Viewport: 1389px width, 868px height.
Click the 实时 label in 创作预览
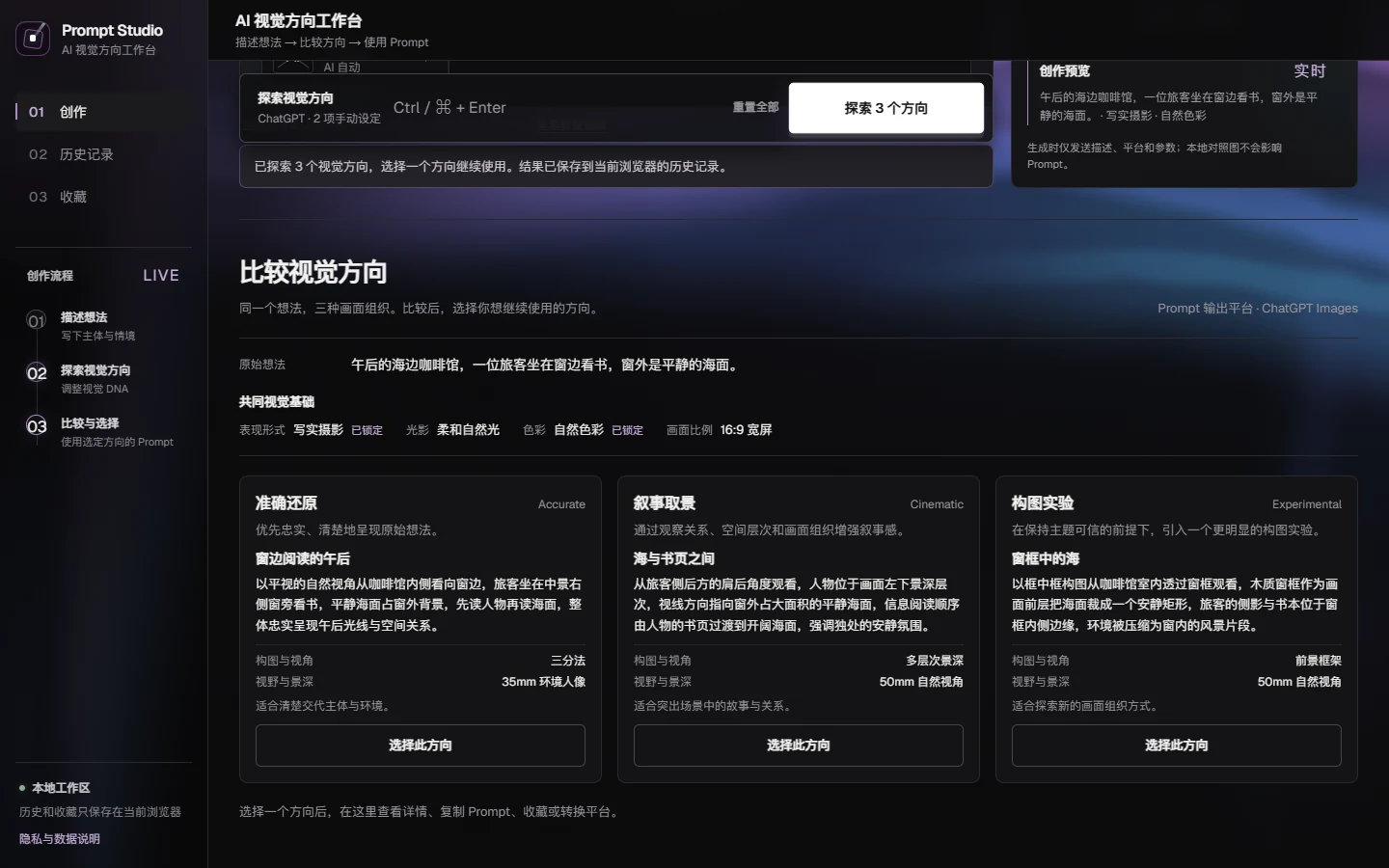pyautogui.click(x=1310, y=71)
